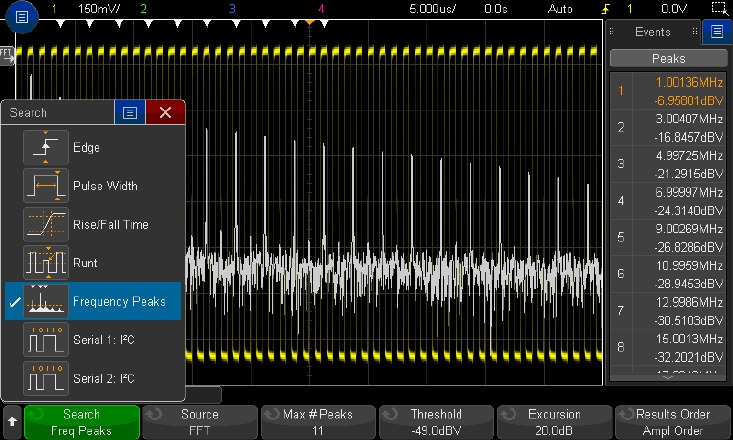Open the Search popup menu icon
Image resolution: width=733 pixels, height=440 pixels.
[129, 112]
